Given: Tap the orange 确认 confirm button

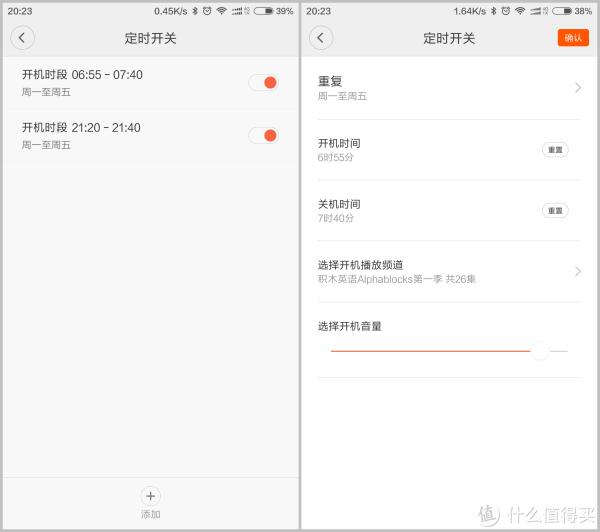Looking at the screenshot, I should (573, 38).
